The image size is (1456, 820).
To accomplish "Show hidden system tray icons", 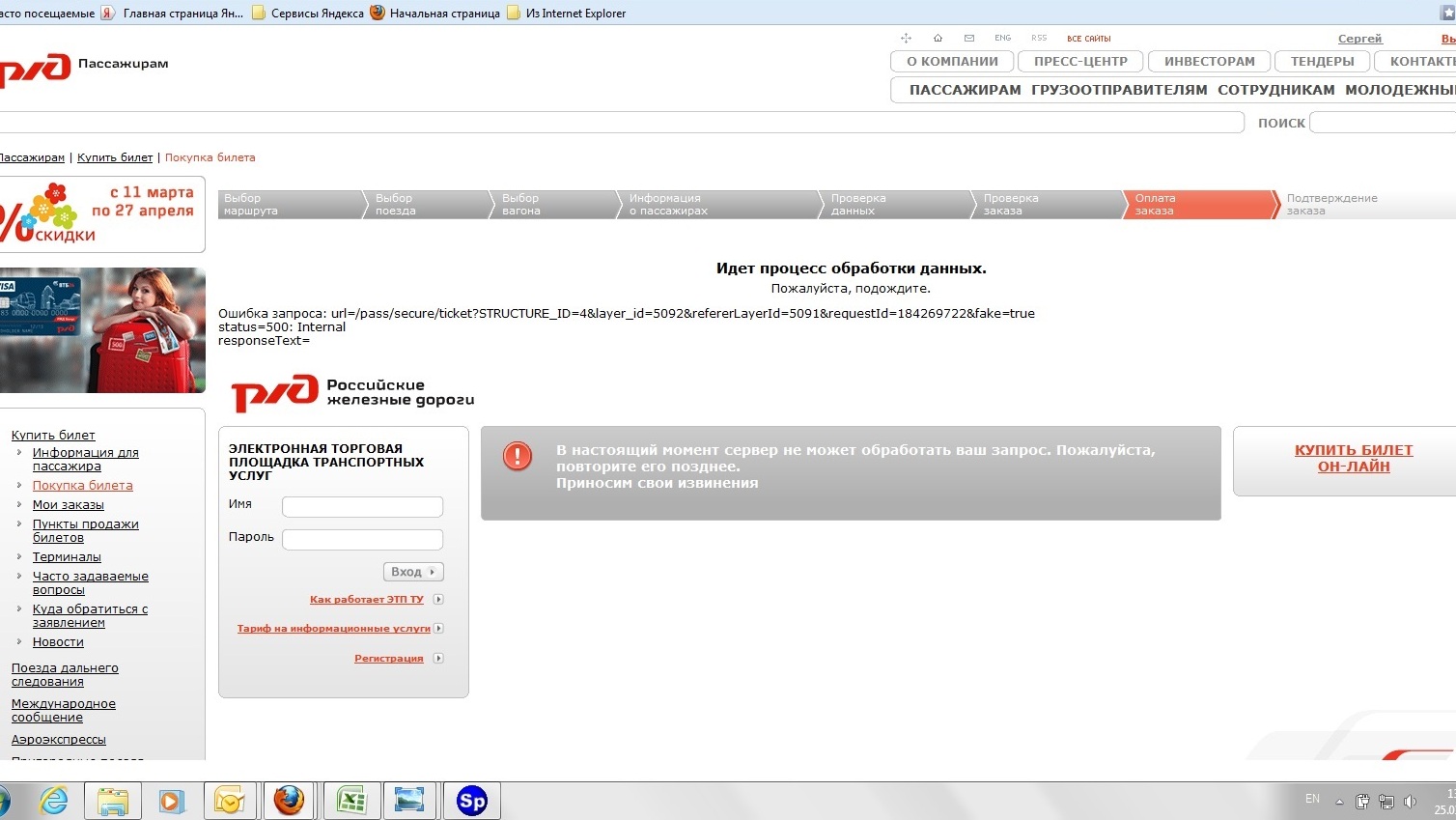I will pos(1339,801).
